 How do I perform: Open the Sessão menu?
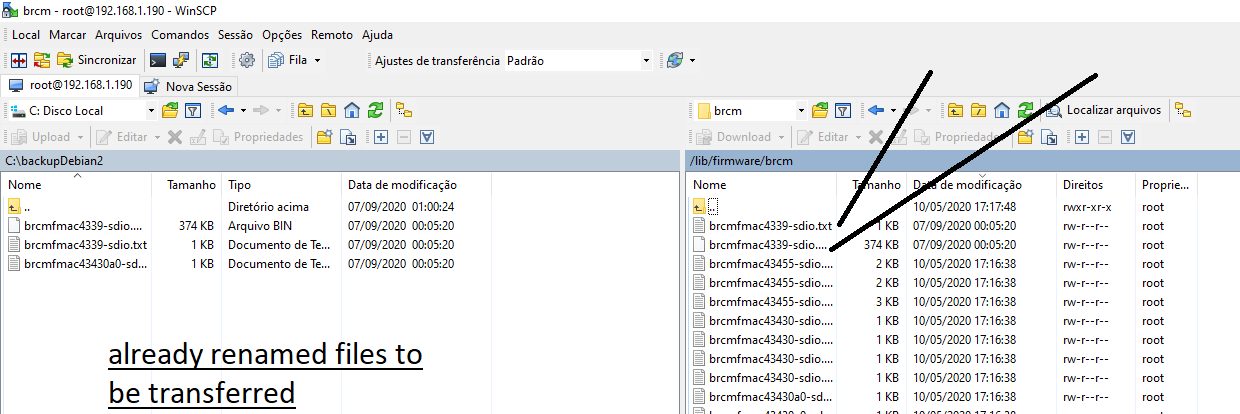pos(235,34)
